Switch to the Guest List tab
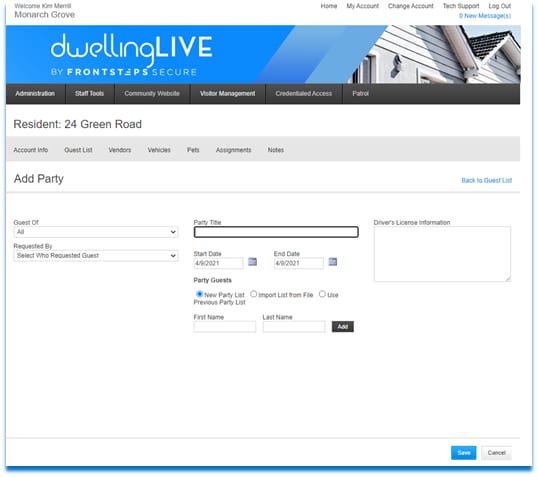The width and height of the screenshot is (538, 477). coord(78,150)
